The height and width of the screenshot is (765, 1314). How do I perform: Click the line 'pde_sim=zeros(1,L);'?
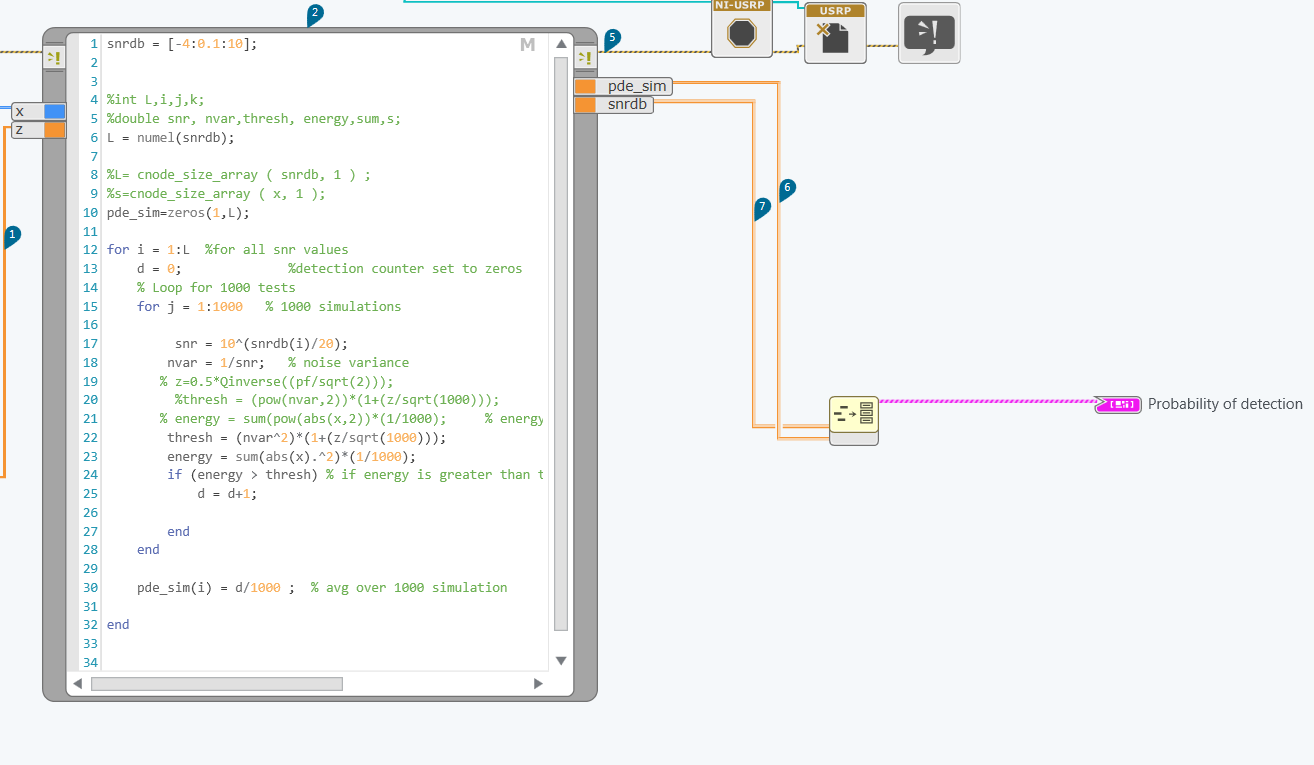pyautogui.click(x=178, y=212)
